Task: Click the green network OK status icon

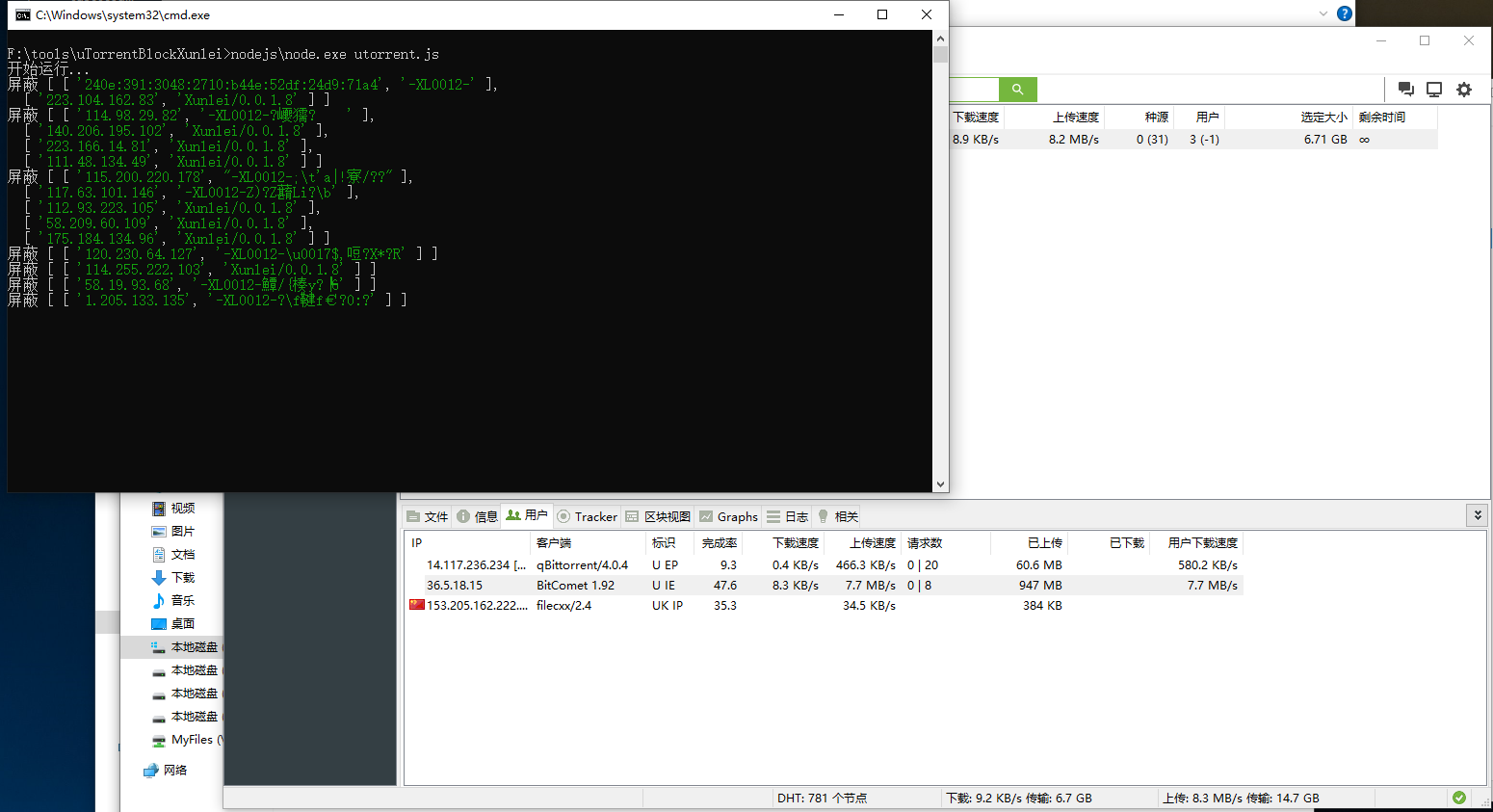Action: 1459,798
